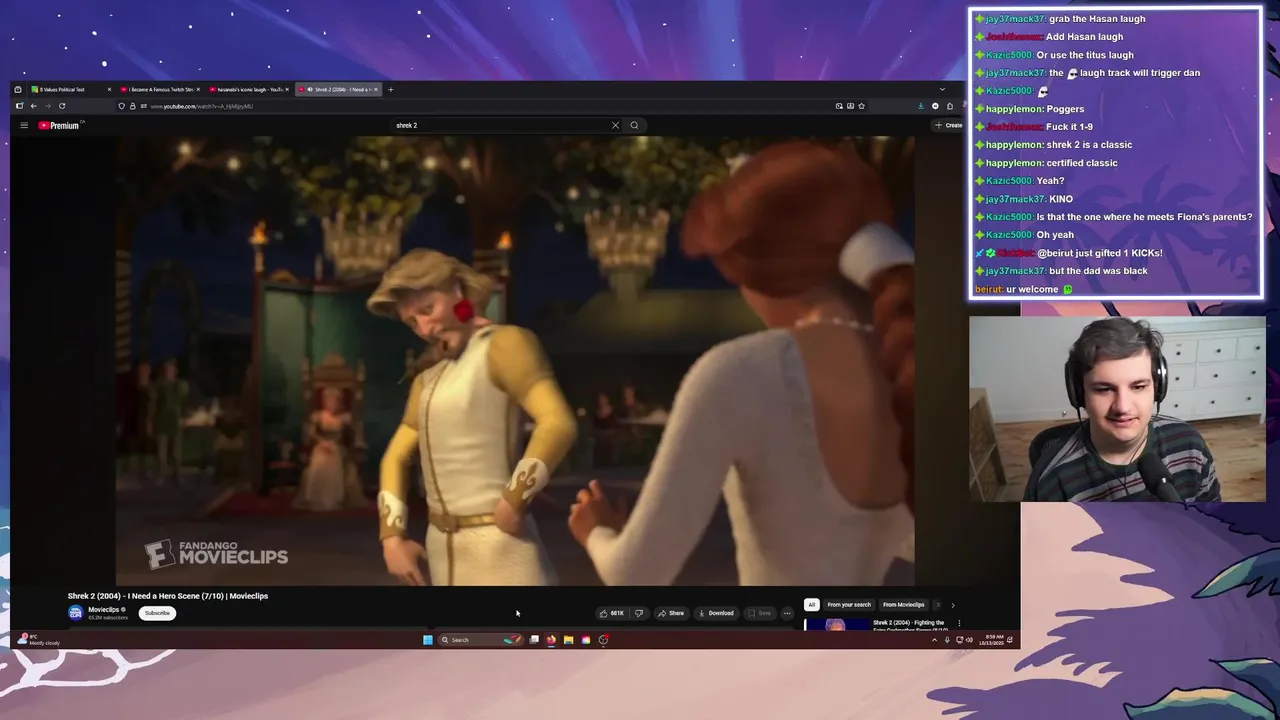
Task: Dislike the video with the thumbs-down button
Action: 639,613
